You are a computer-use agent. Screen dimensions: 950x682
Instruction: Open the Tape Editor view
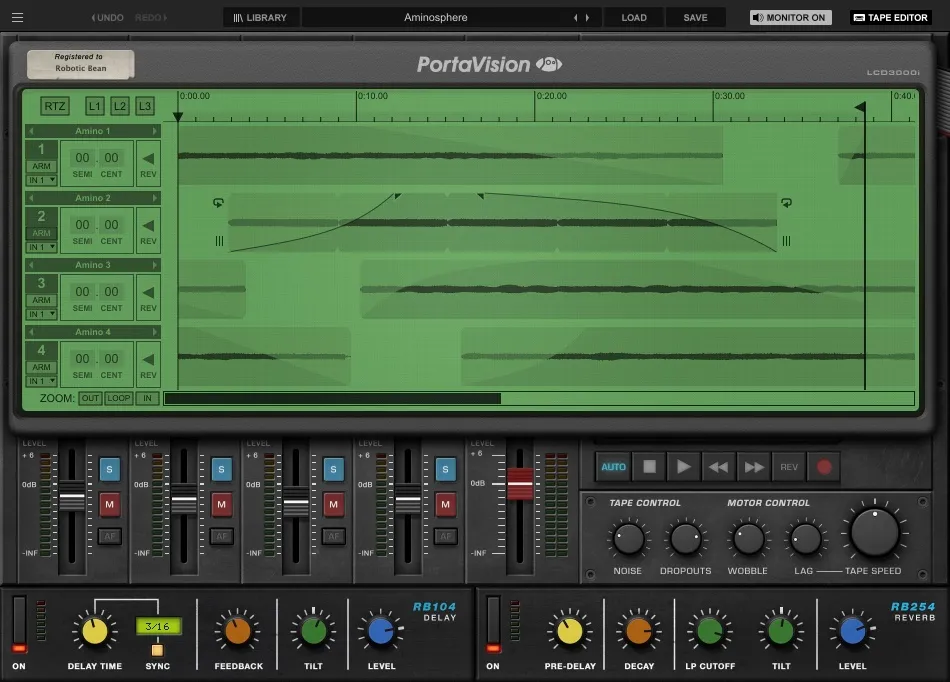[x=891, y=18]
